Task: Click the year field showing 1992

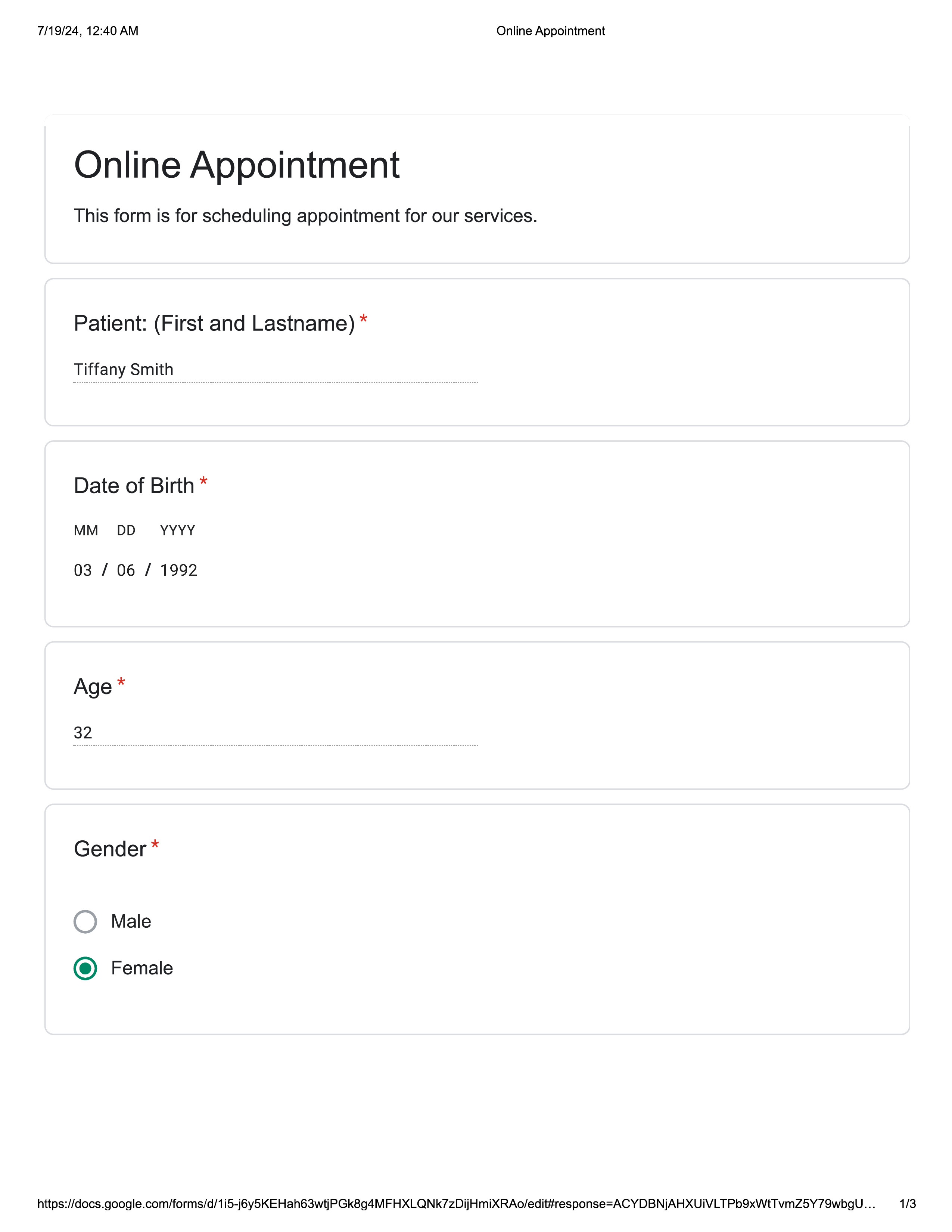Action: [x=179, y=570]
